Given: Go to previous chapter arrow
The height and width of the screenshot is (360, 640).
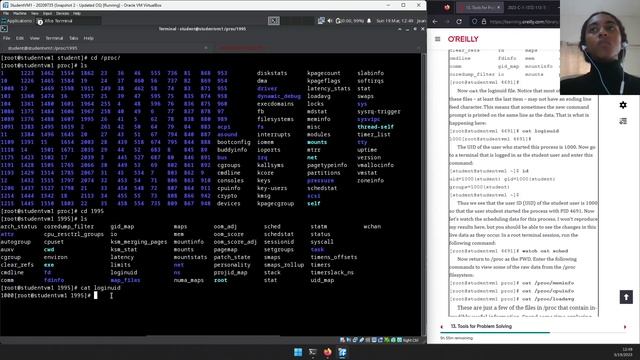Looking at the screenshot, I should [442, 327].
